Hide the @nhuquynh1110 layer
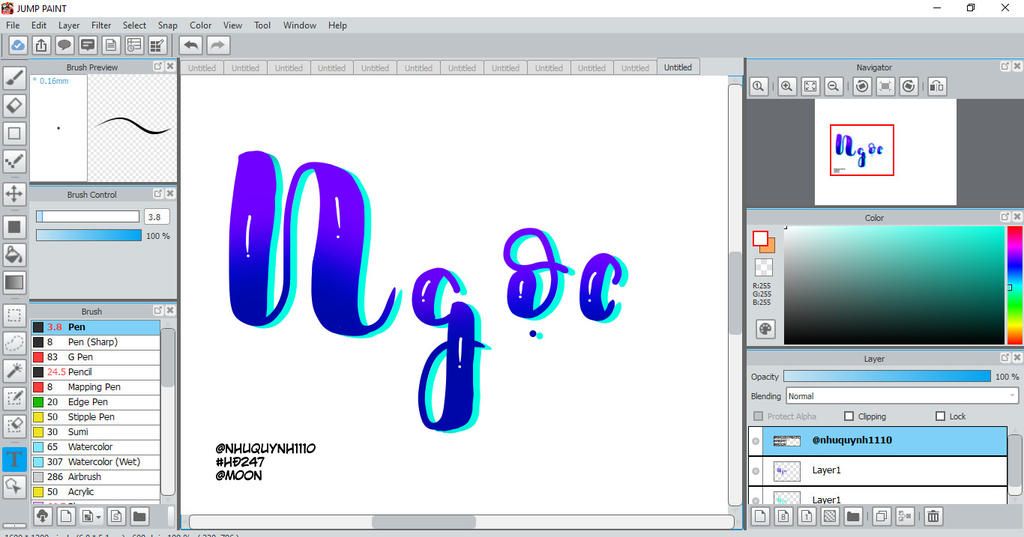1024x537 pixels. coord(756,441)
